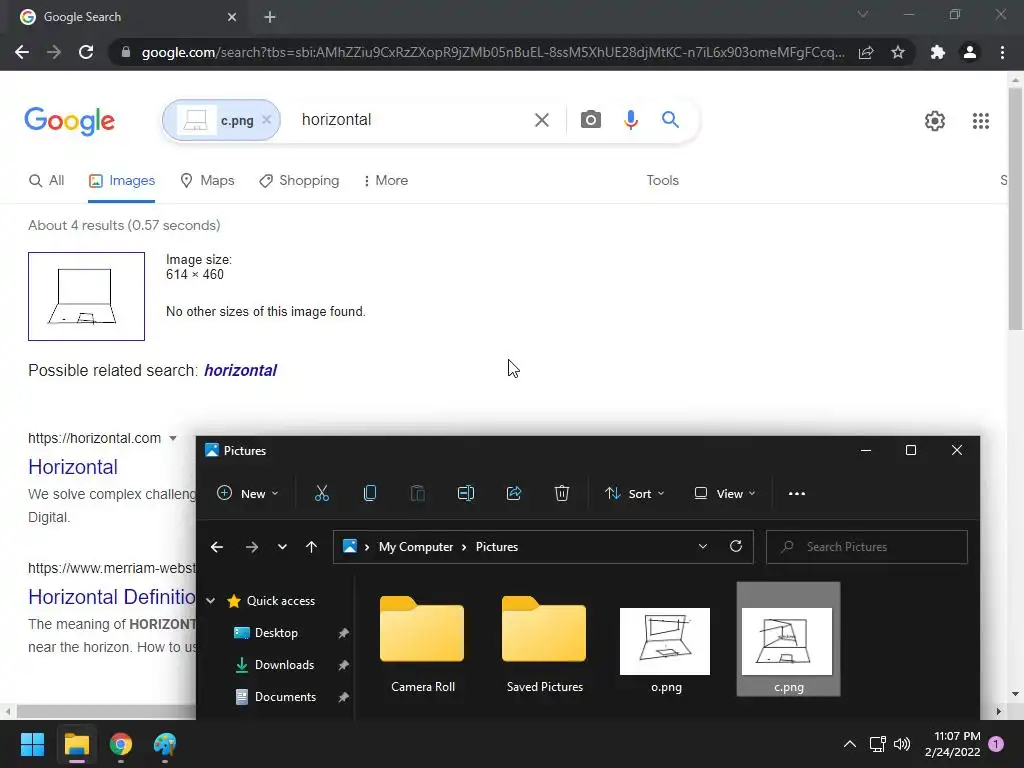
Task: Click My Computer in the breadcrumb
Action: pos(416,547)
